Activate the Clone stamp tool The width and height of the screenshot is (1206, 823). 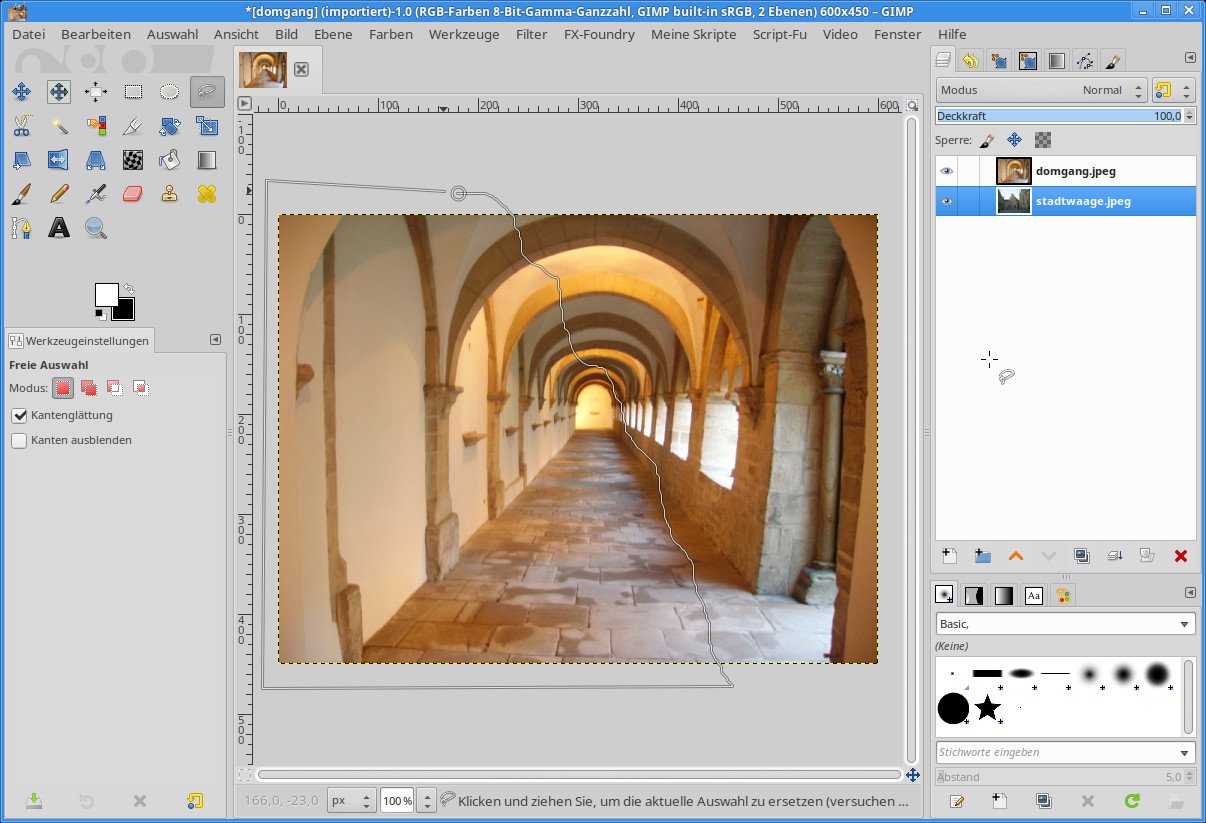click(x=170, y=193)
